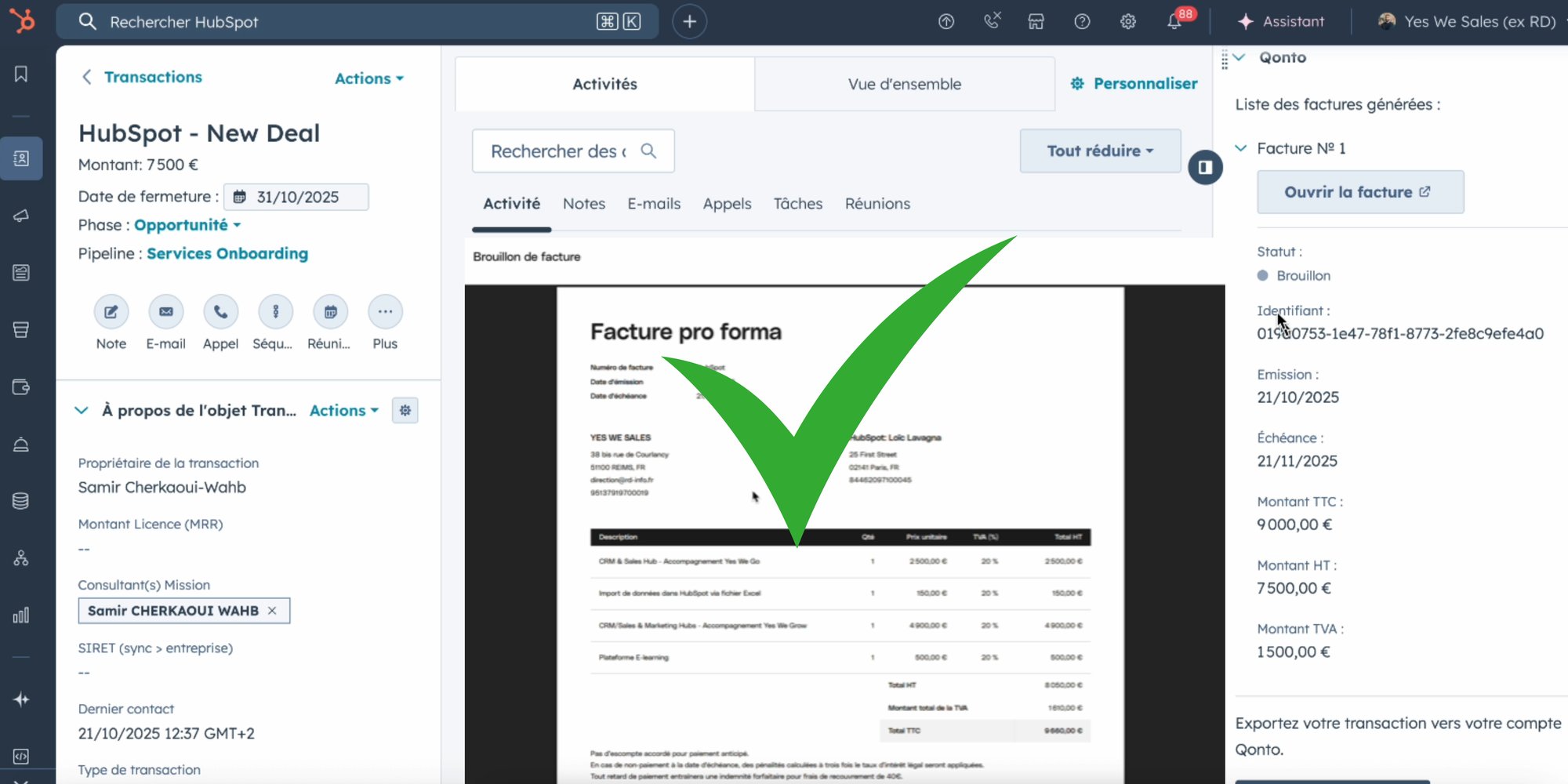Switch to the Vue d'ensemble tab

coord(904,84)
